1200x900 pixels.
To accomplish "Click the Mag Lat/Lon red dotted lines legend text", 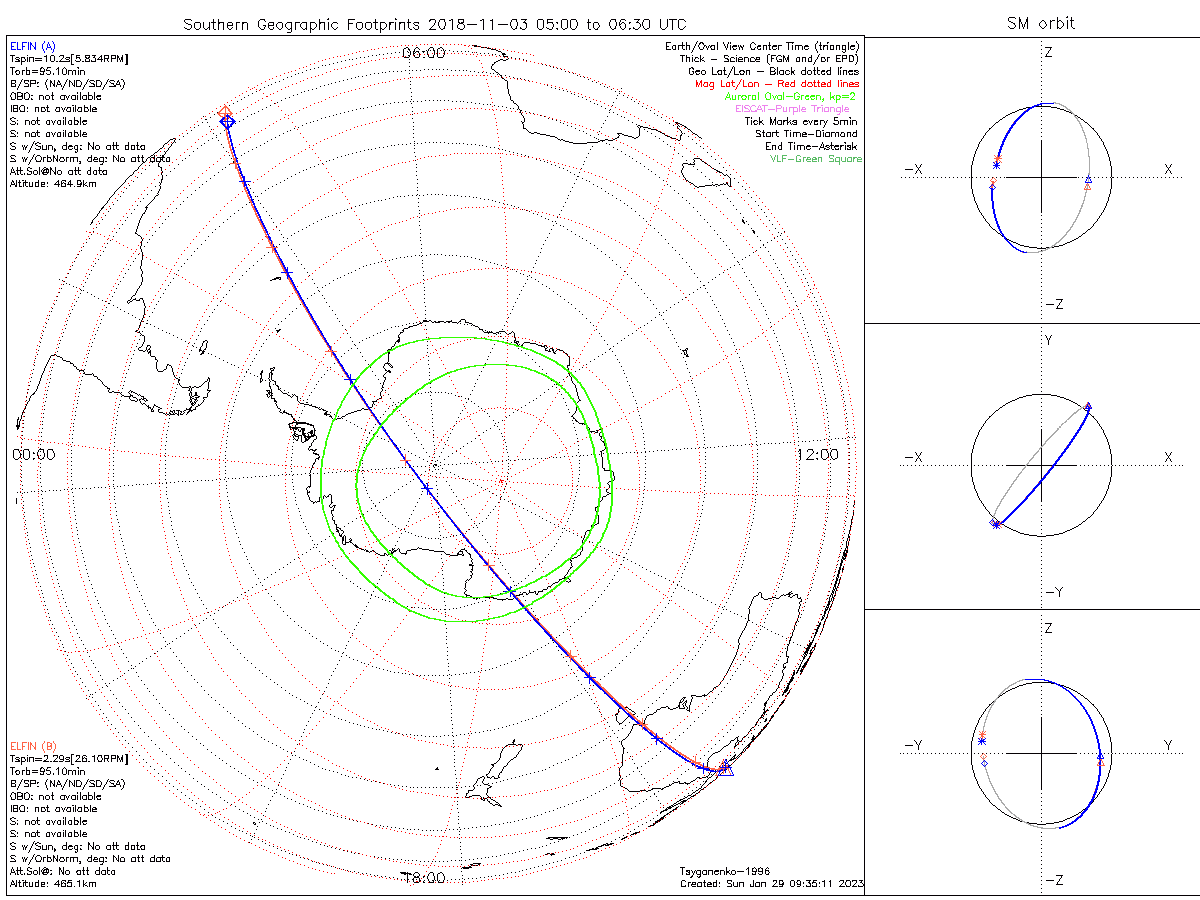I will point(777,84).
